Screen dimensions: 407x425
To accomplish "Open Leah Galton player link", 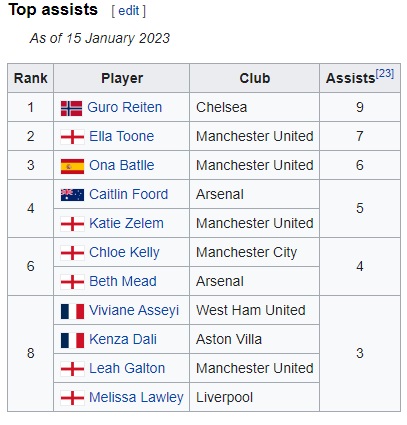I will pos(127,368).
